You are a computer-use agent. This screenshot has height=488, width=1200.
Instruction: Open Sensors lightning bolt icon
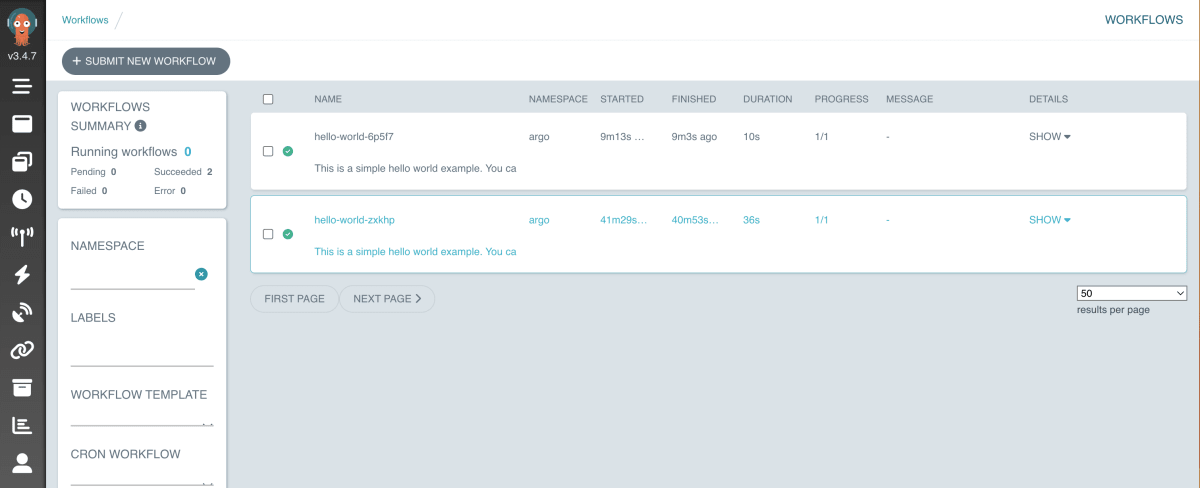pyautogui.click(x=22, y=275)
